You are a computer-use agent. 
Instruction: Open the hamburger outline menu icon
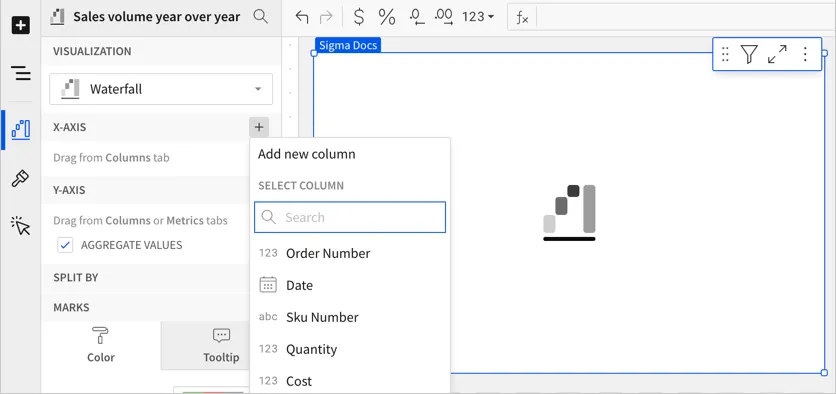[x=21, y=73]
